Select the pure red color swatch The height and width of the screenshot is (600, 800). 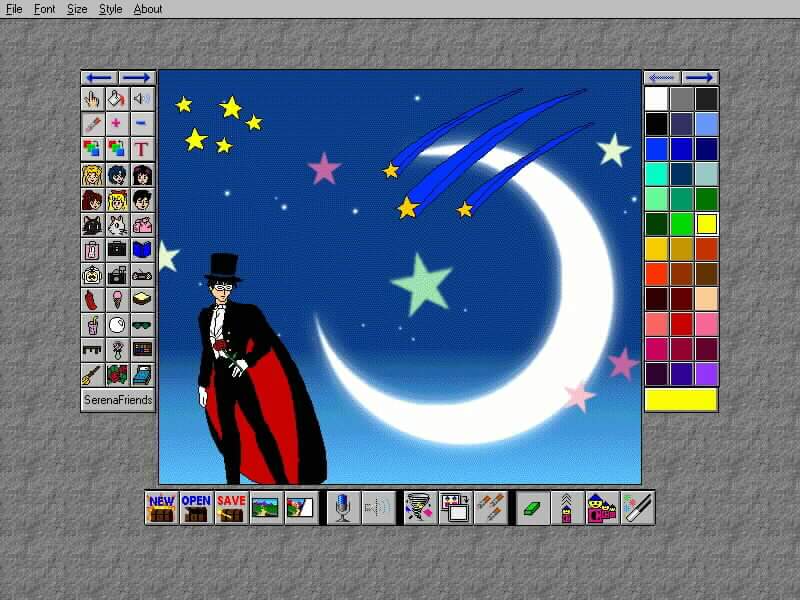pos(682,324)
